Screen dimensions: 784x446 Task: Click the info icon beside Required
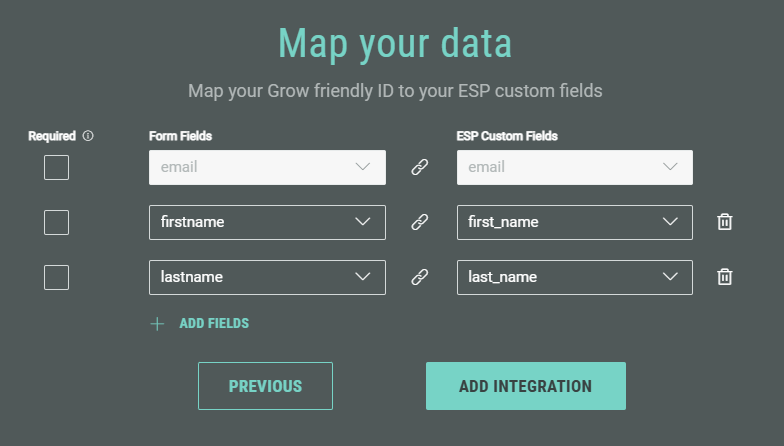[88, 136]
